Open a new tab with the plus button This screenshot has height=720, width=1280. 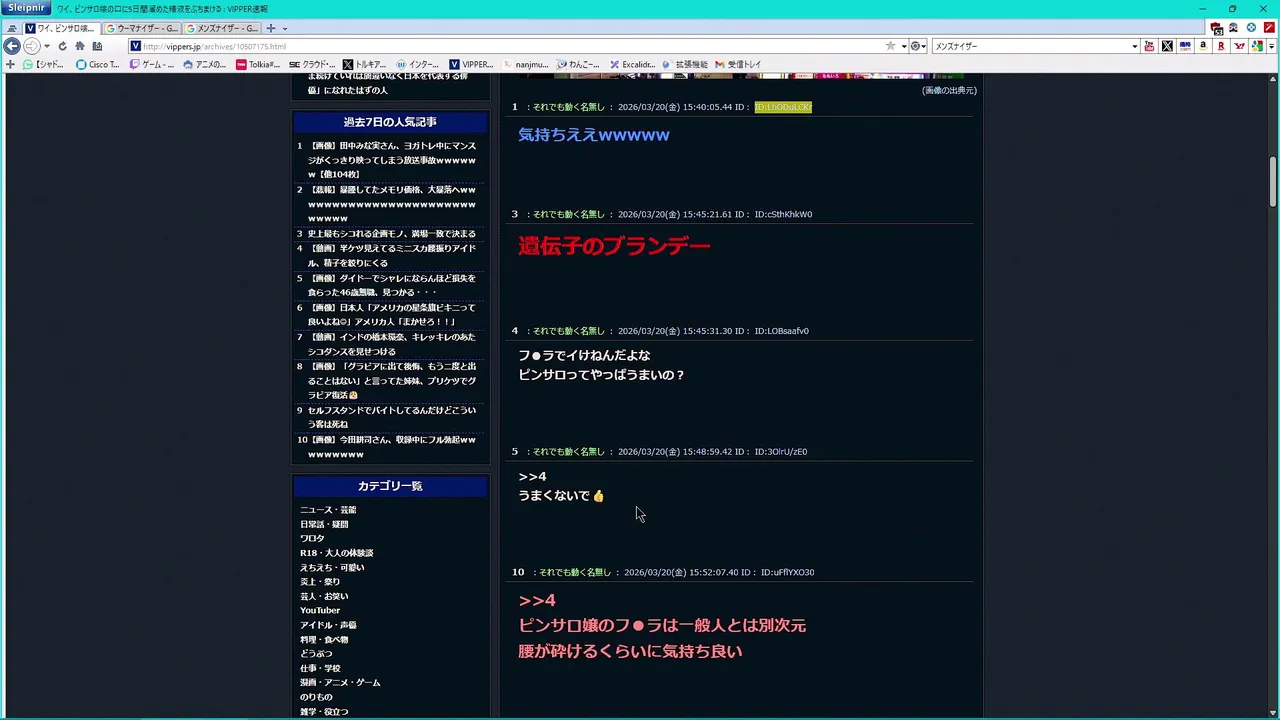[x=270, y=28]
